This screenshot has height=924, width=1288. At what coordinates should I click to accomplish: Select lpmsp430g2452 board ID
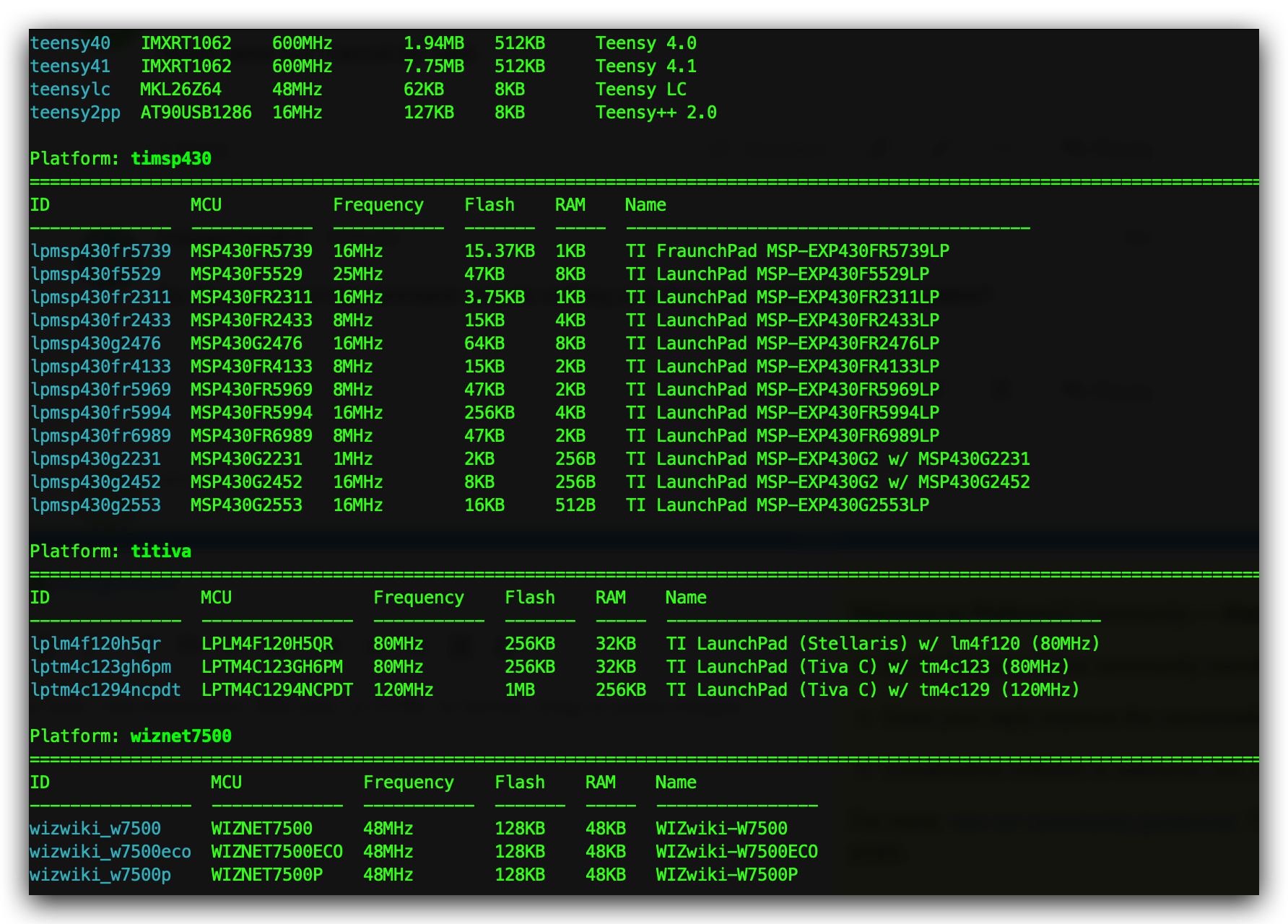tap(96, 482)
